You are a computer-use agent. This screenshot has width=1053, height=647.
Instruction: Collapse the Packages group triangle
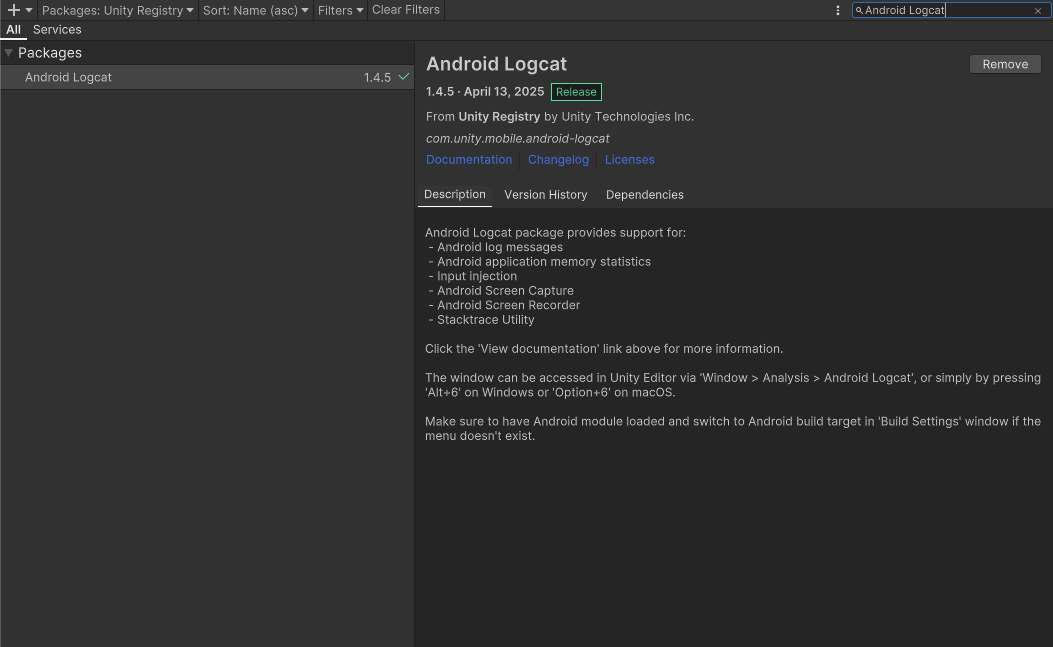coord(9,52)
